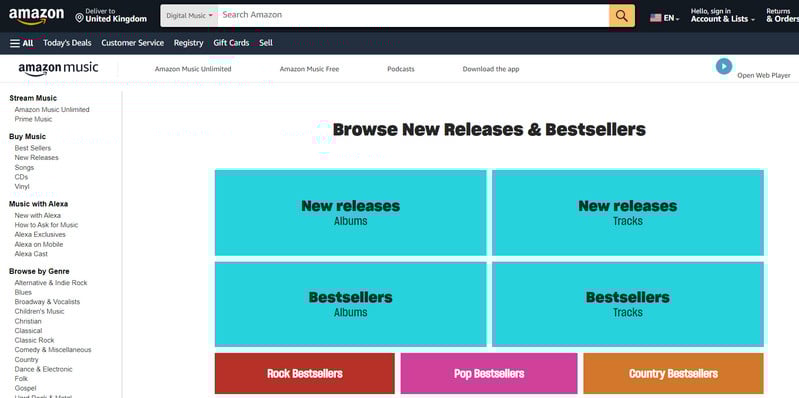The width and height of the screenshot is (799, 398).
Task: Open the Digital Music search category dropdown
Action: (x=189, y=16)
